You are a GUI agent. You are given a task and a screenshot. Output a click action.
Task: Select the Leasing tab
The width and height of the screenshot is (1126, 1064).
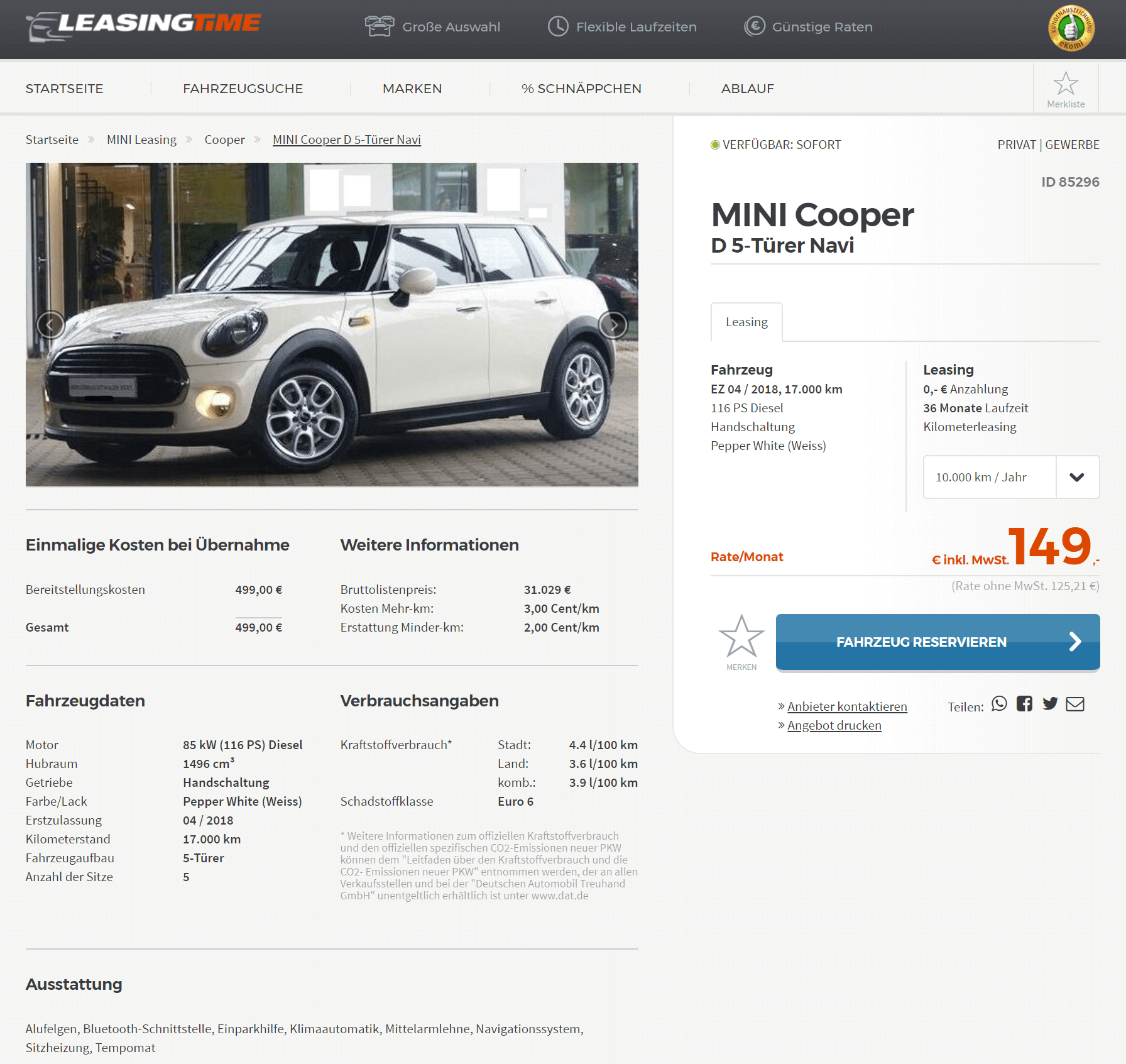pyautogui.click(x=746, y=322)
